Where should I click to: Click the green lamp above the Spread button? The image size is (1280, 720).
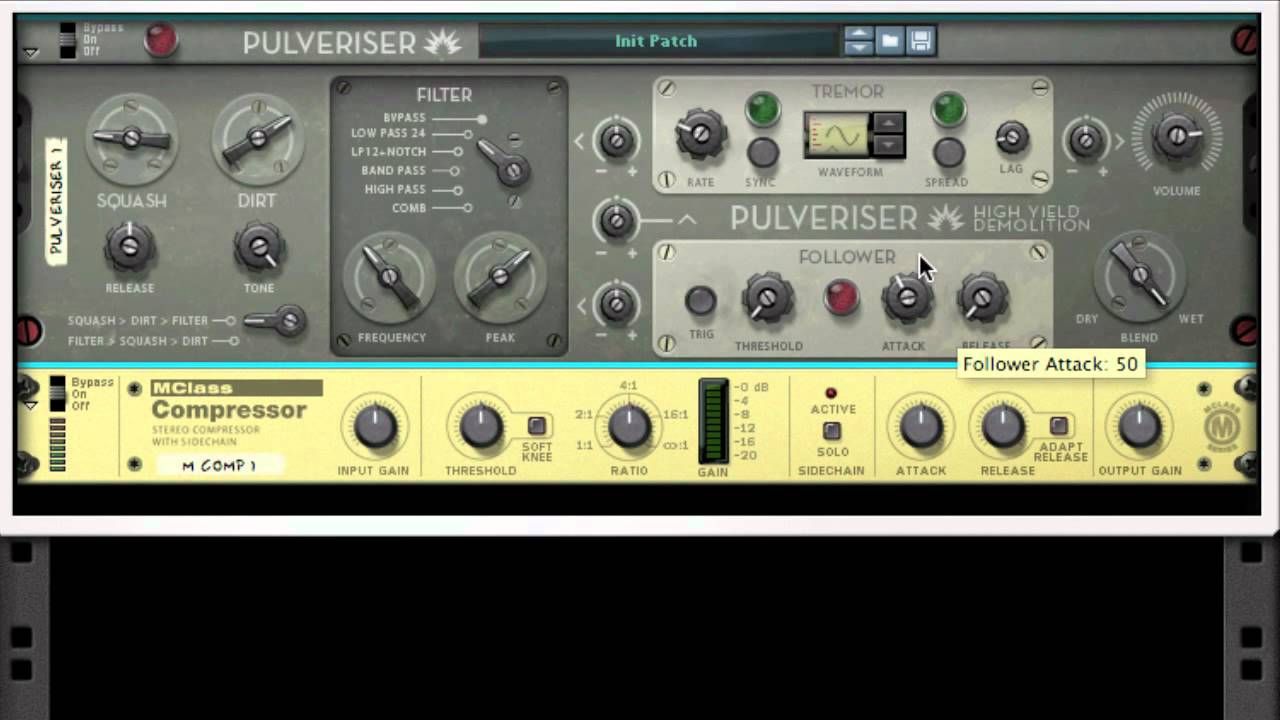948,109
